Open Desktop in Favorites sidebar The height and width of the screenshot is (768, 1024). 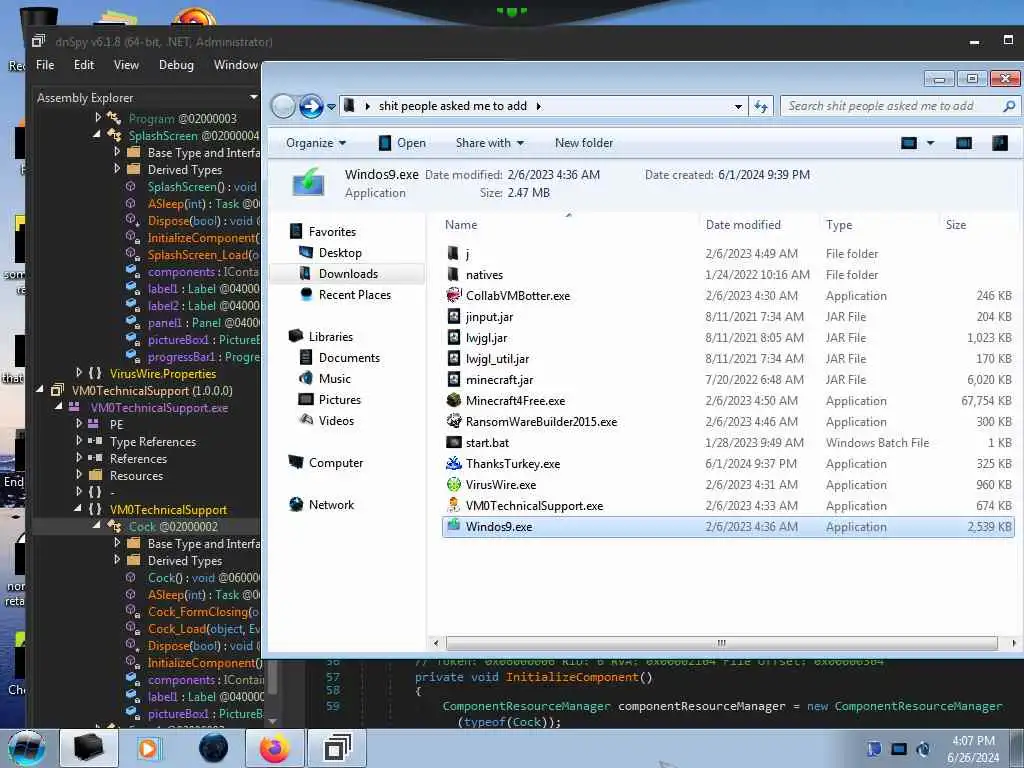pos(340,253)
